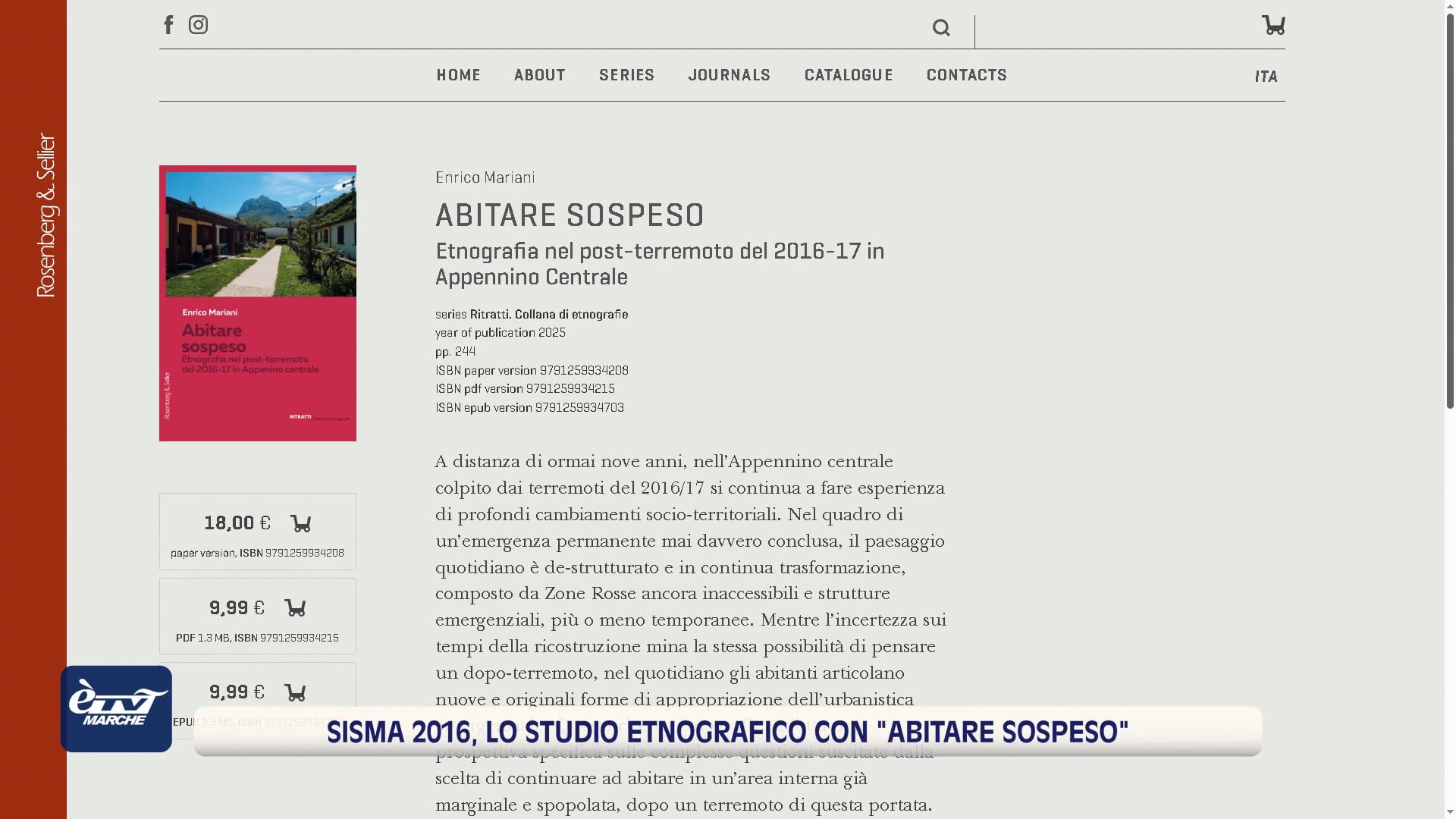Click author name Enrico Mariani
1456x819 pixels.
click(485, 177)
